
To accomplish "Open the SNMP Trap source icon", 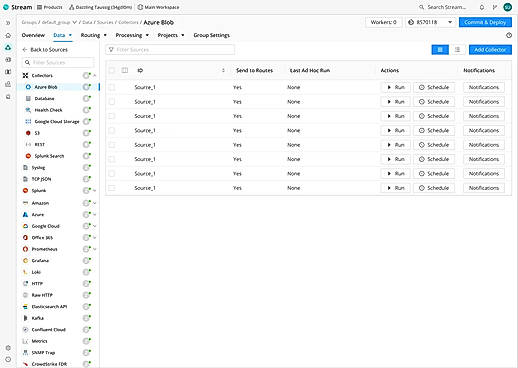I will [x=25, y=353].
